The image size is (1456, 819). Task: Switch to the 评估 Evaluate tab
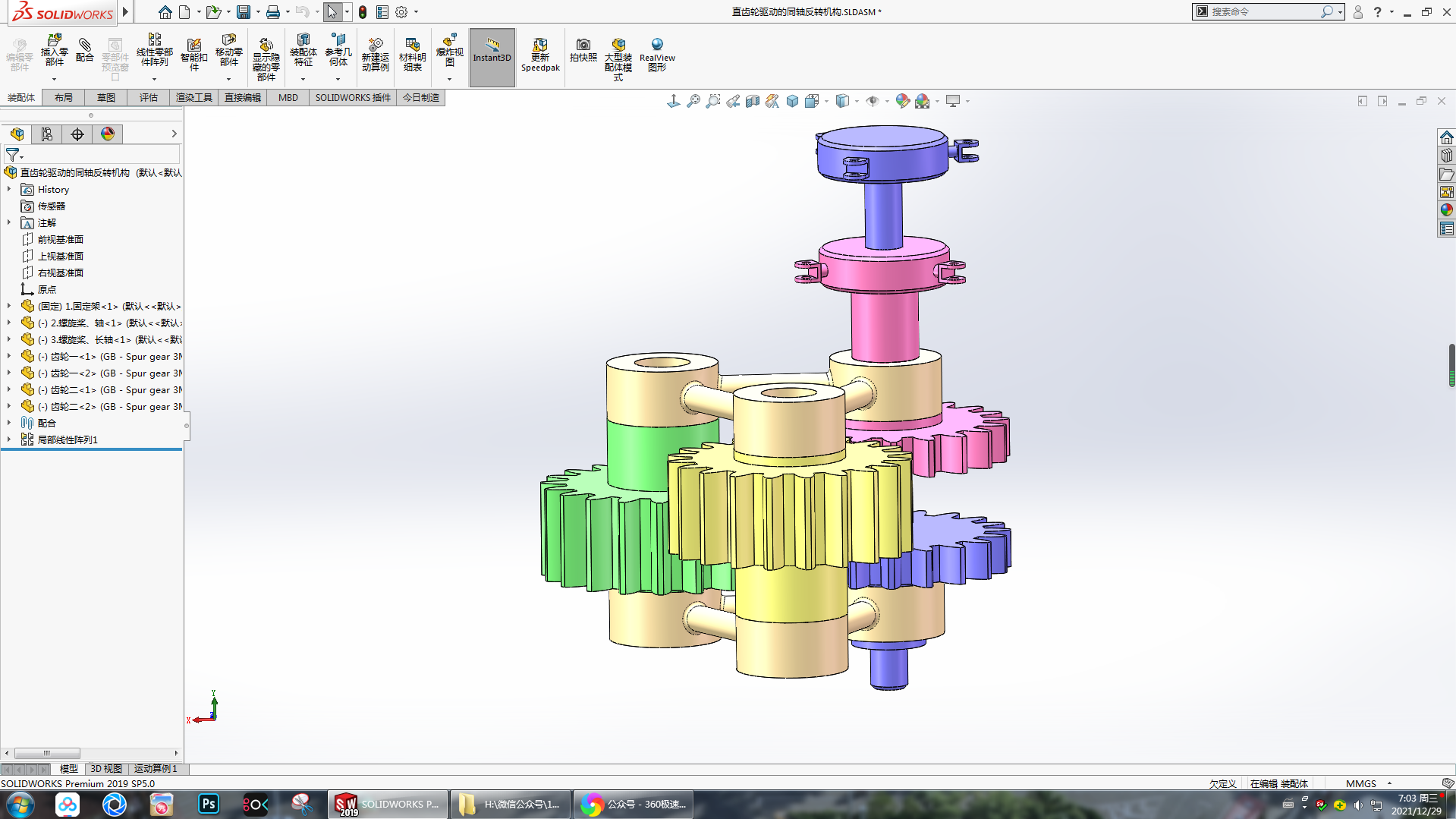pos(149,98)
